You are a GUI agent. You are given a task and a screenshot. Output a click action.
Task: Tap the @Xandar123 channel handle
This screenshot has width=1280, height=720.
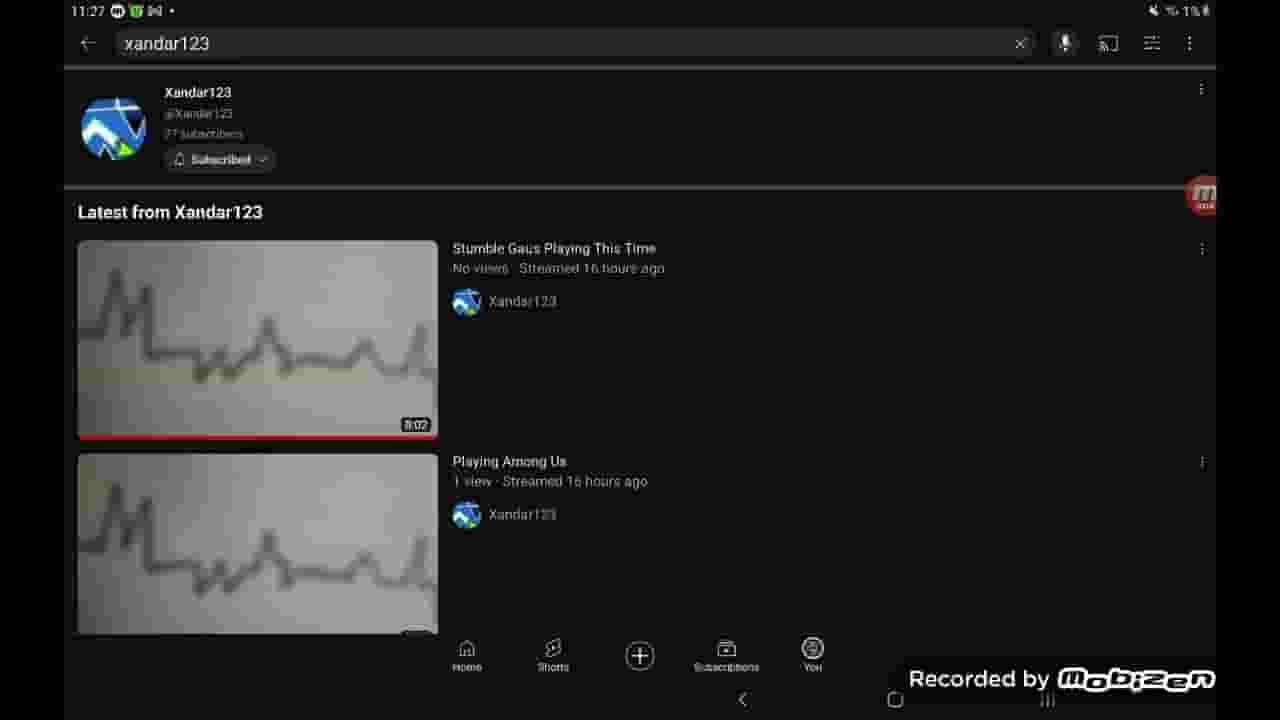[x=198, y=114]
